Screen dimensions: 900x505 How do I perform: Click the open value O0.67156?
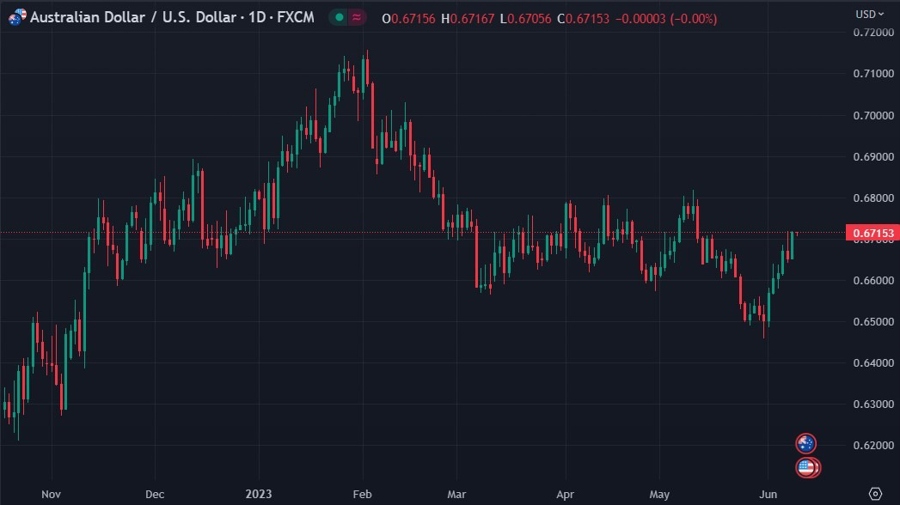click(x=409, y=18)
